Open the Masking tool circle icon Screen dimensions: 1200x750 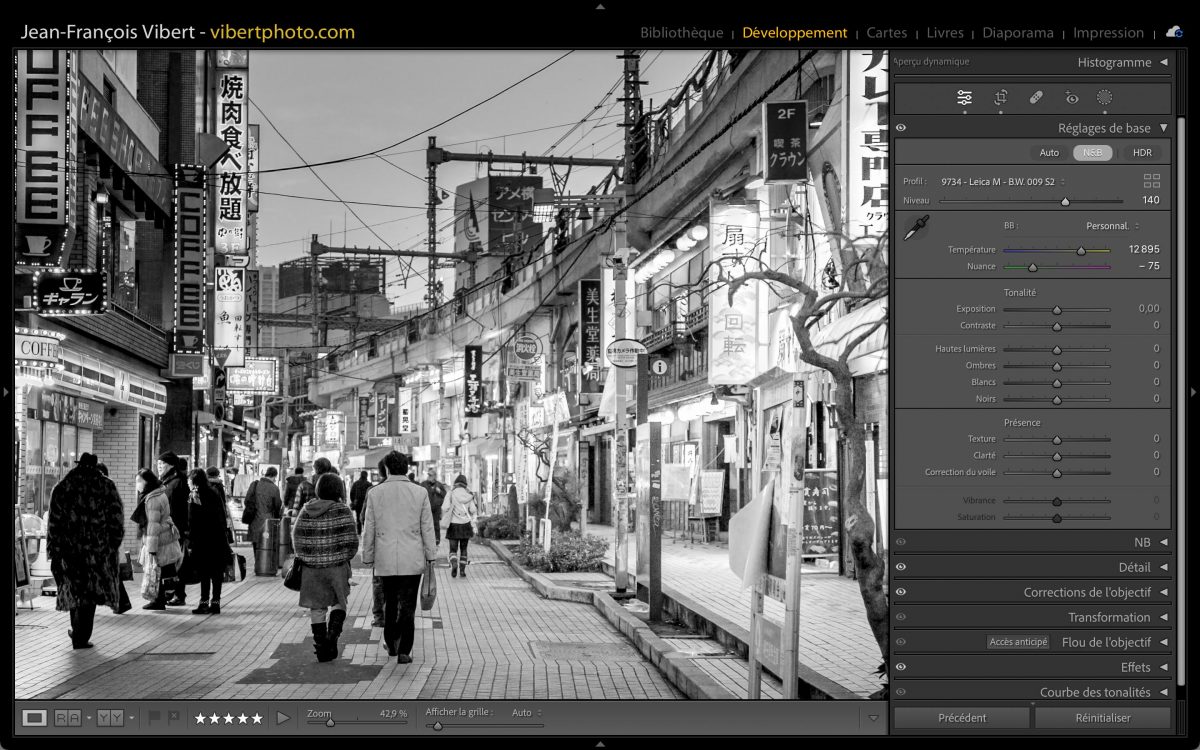[1104, 97]
